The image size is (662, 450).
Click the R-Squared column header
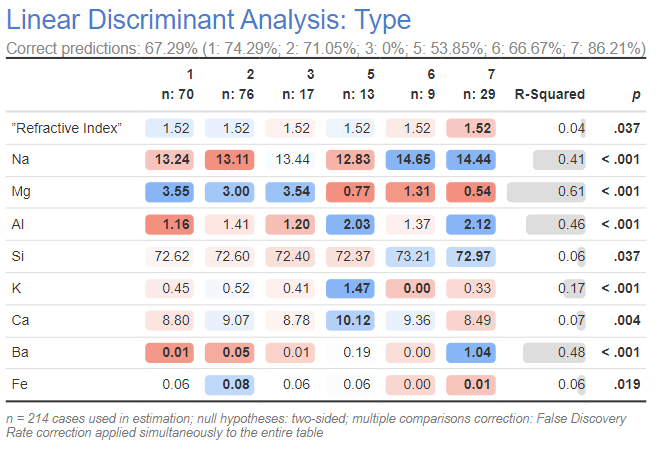pyautogui.click(x=549, y=94)
